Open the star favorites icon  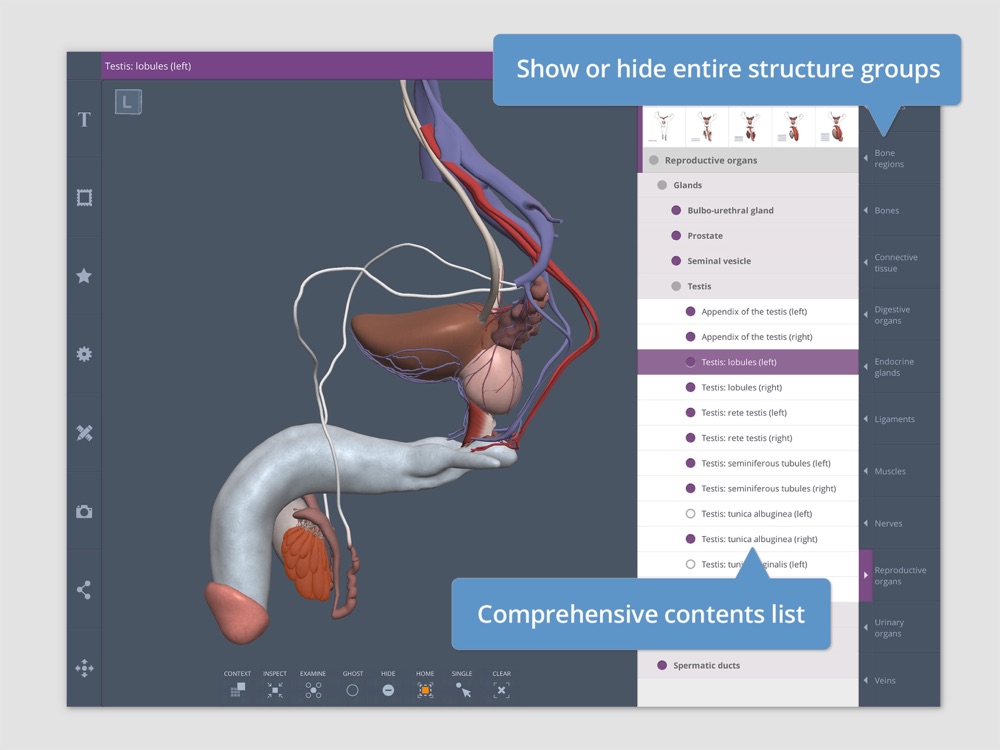click(84, 276)
